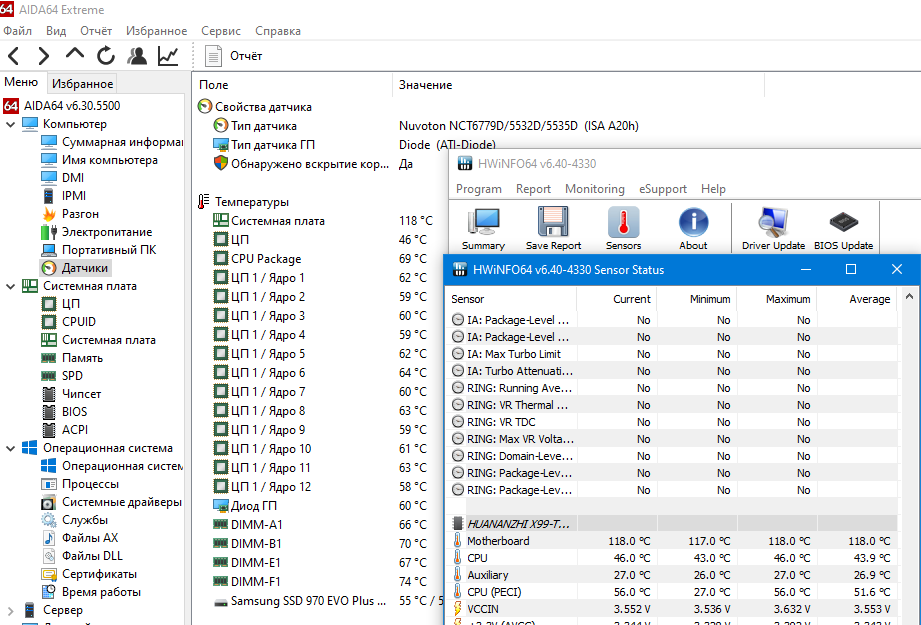921x625 pixels.
Task: Collapse the Операционная система tree node
Action: pyautogui.click(x=10, y=448)
